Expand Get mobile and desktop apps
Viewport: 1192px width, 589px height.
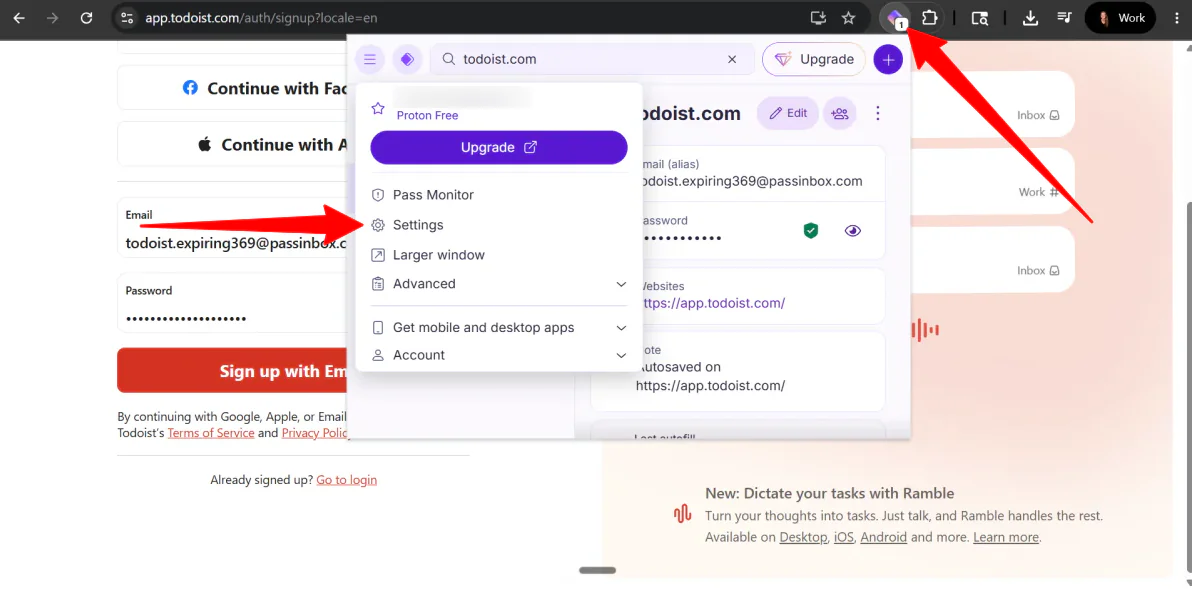point(499,328)
